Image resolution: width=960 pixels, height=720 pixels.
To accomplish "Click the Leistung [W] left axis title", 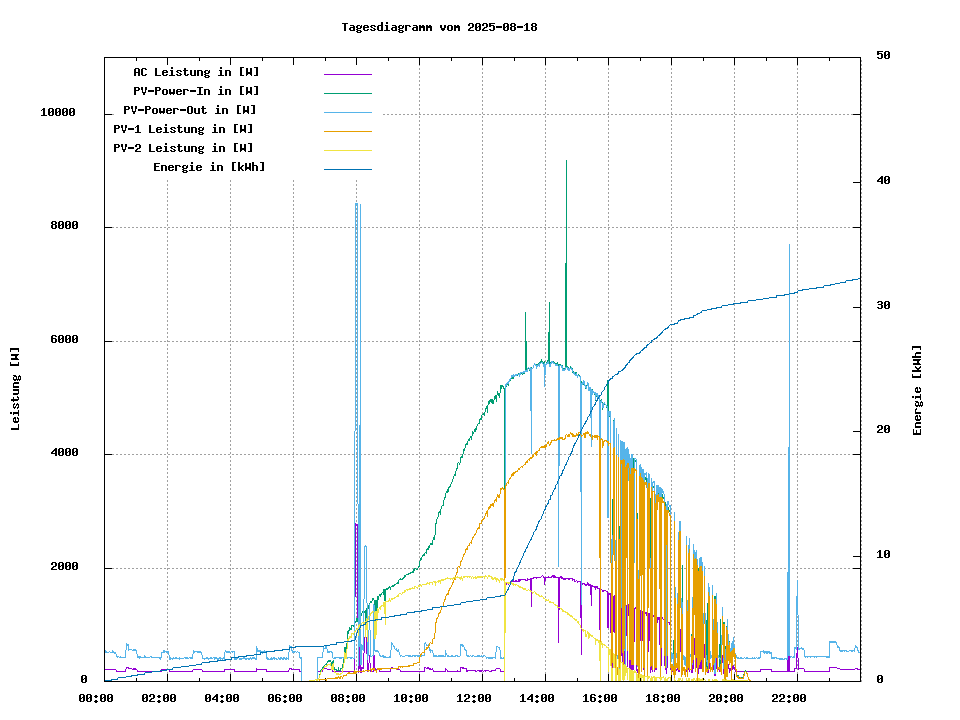I will point(15,389).
